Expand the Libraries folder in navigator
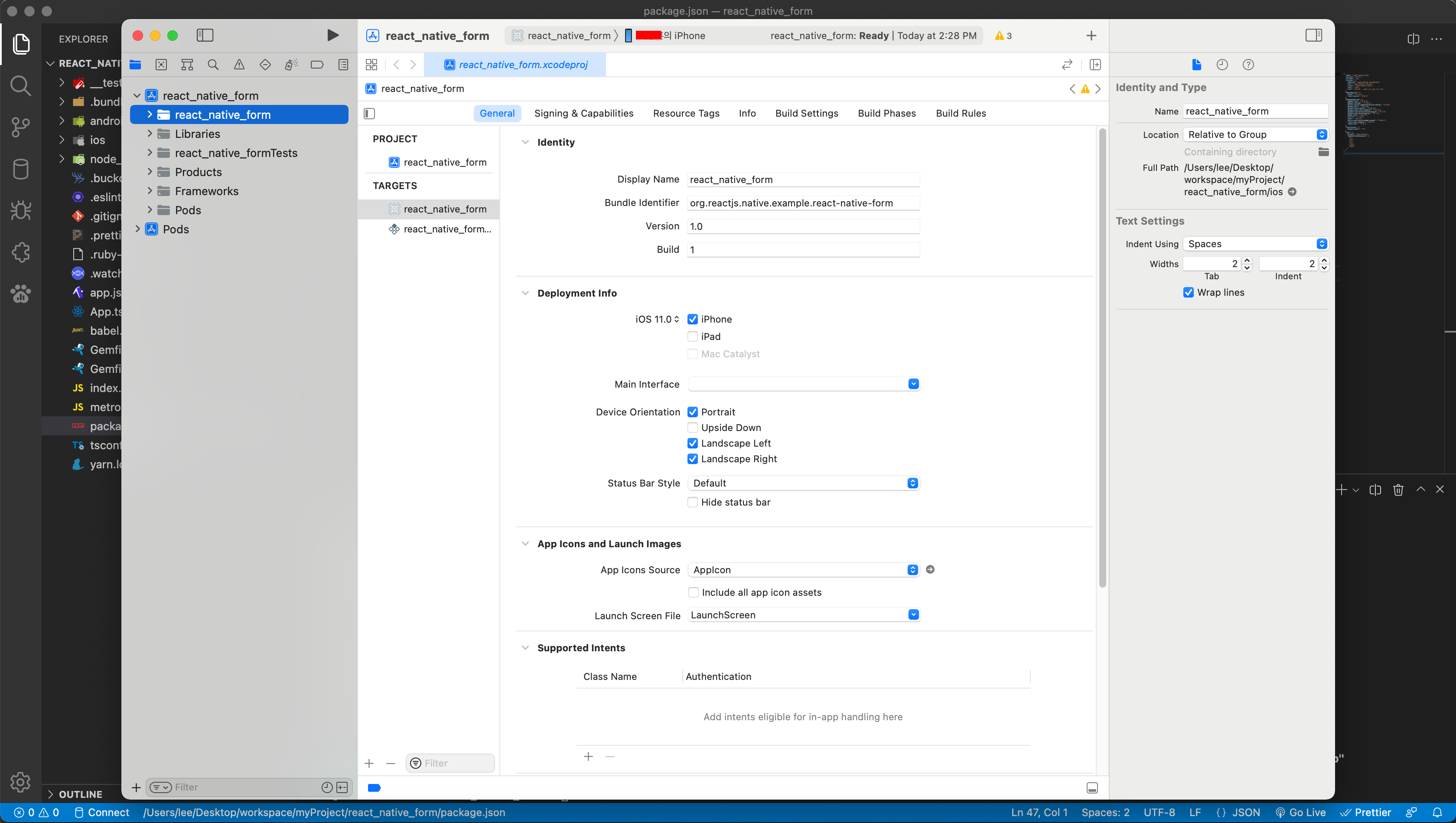Screen dimensions: 1456x823 [150, 134]
